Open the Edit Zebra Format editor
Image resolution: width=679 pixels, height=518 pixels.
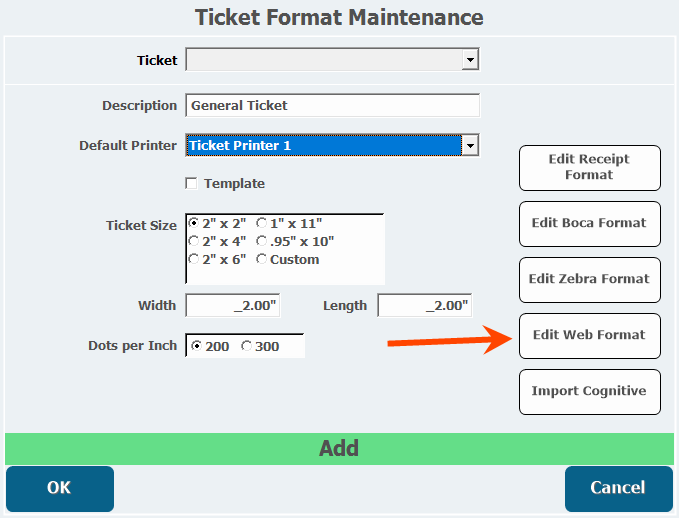point(589,279)
